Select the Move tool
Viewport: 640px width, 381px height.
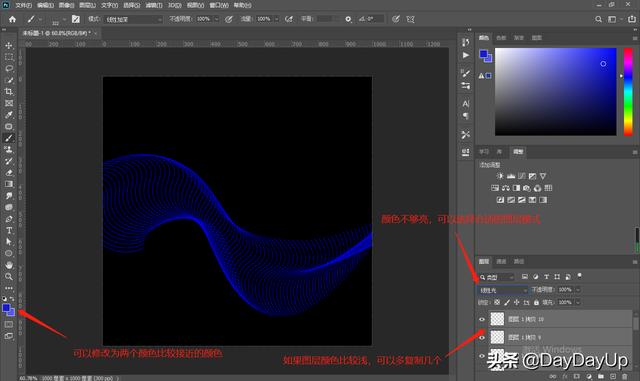point(9,45)
